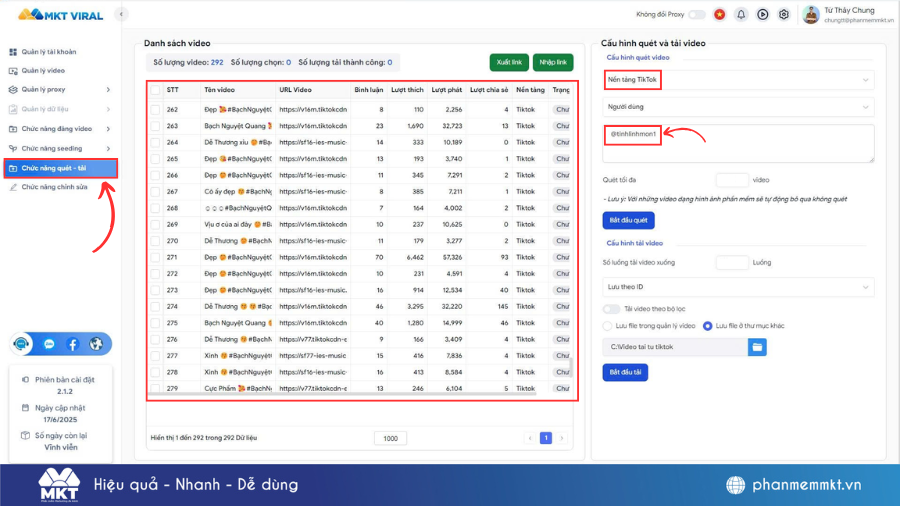Sort by the Lượt thích column header

407,90
